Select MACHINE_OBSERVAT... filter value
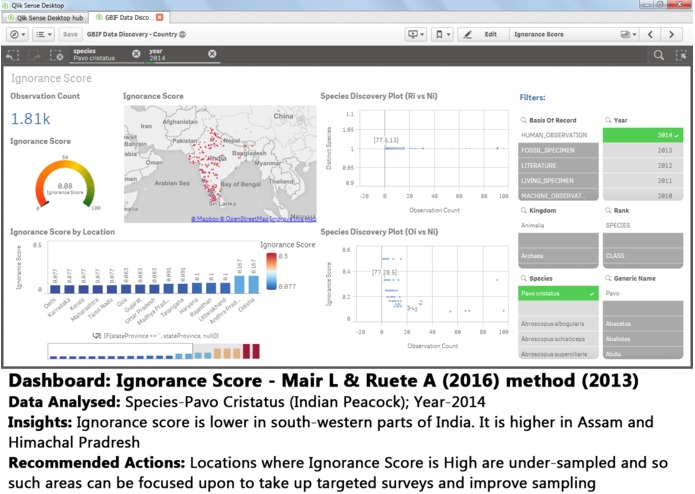The width and height of the screenshot is (695, 494). click(x=558, y=195)
